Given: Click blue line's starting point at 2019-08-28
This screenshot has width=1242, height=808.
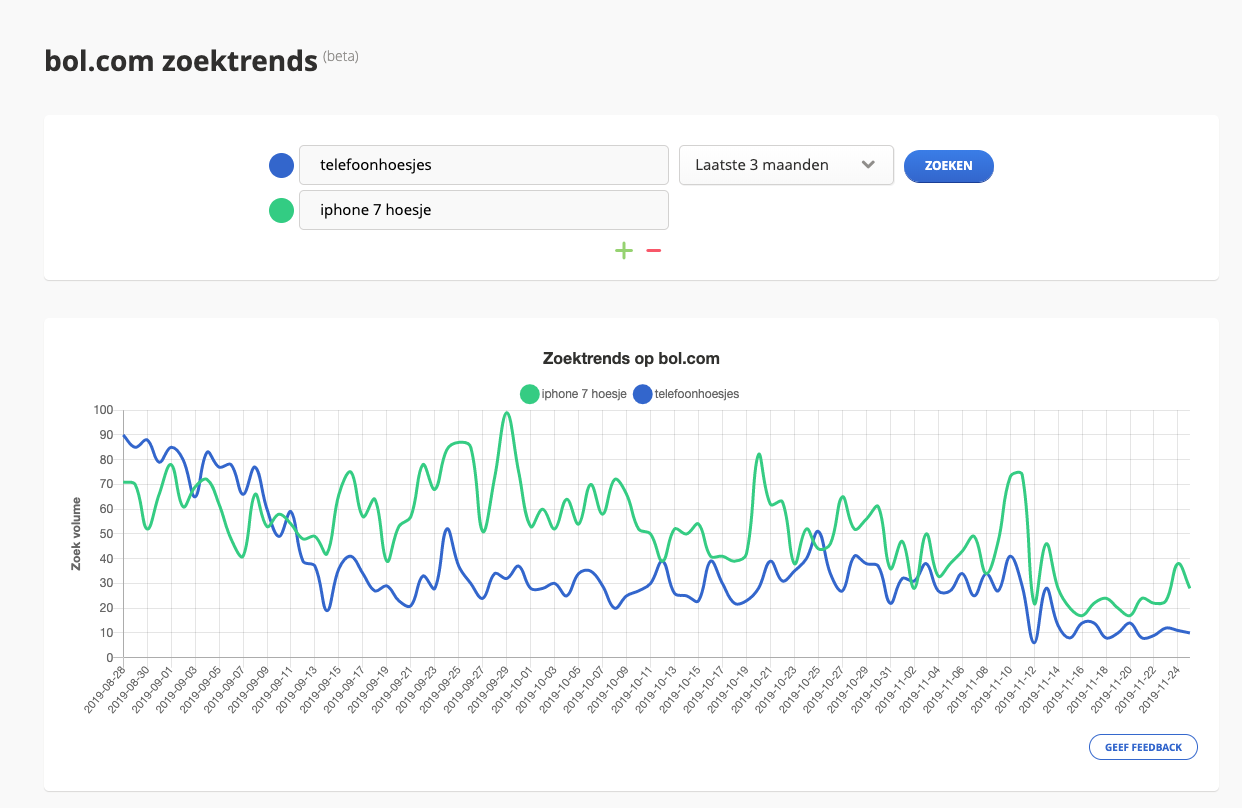Looking at the screenshot, I should (124, 436).
